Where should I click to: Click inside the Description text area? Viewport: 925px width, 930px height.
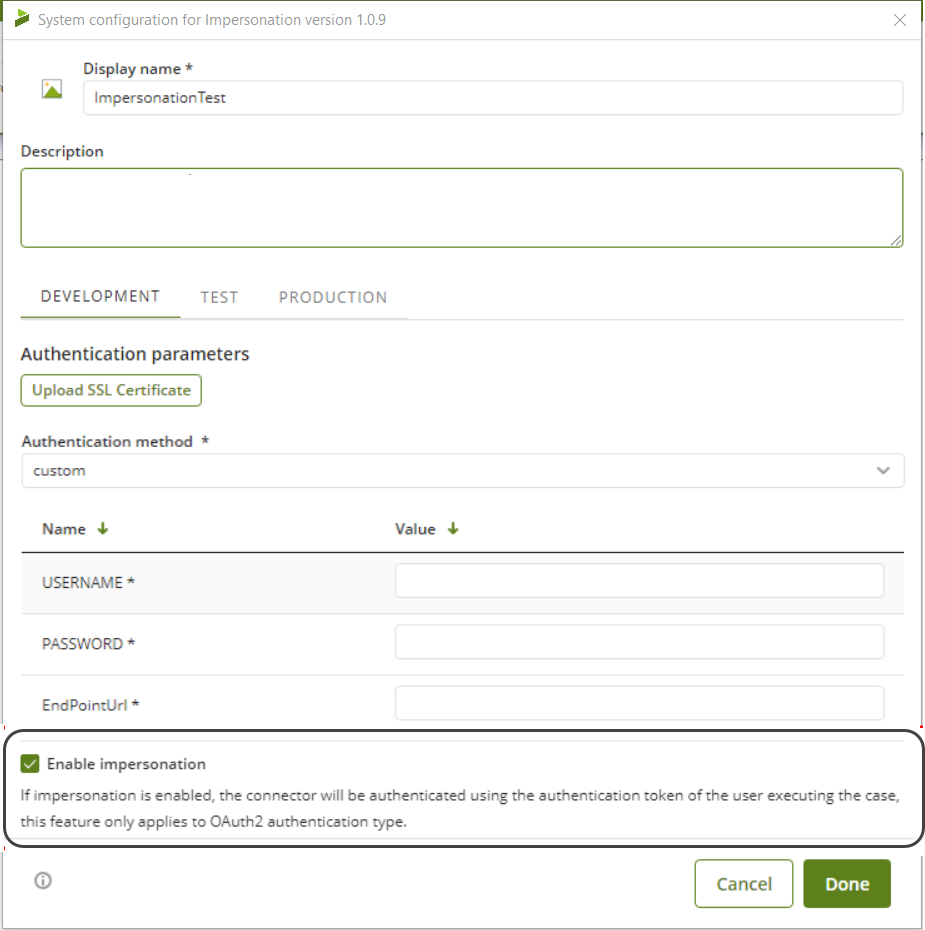[x=462, y=207]
